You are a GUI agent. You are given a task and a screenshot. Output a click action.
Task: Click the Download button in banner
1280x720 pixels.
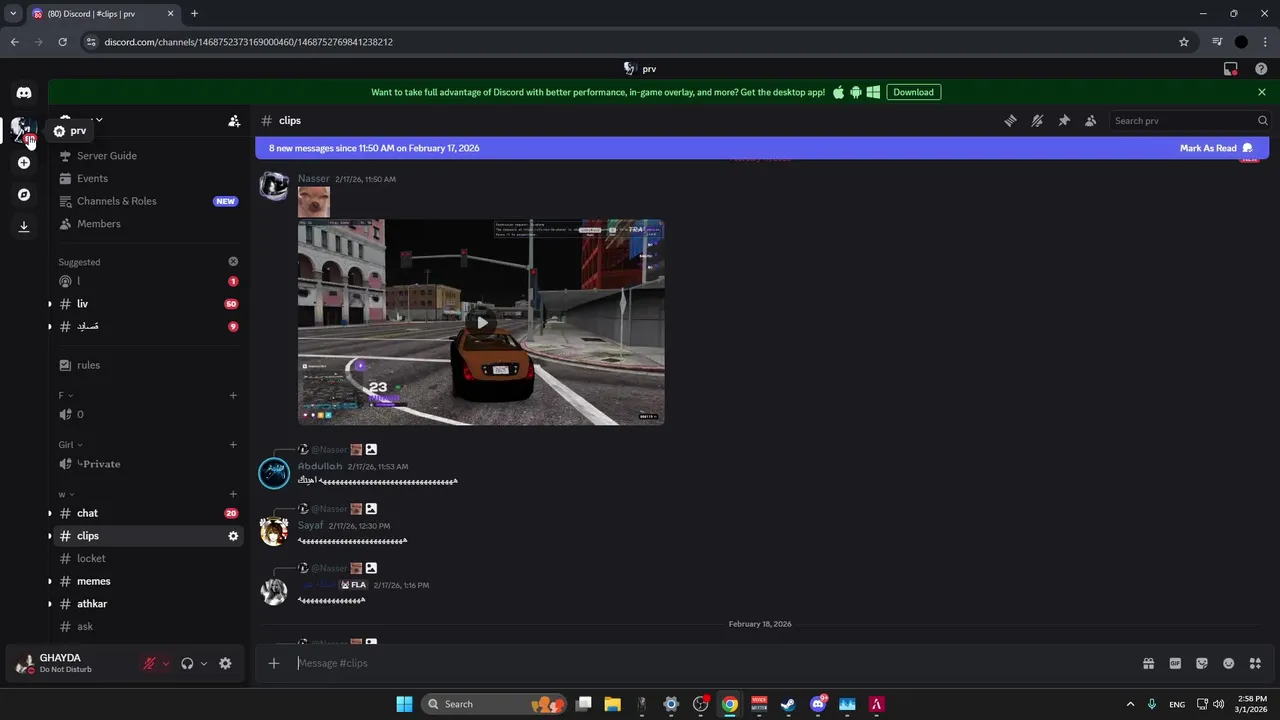point(913,92)
